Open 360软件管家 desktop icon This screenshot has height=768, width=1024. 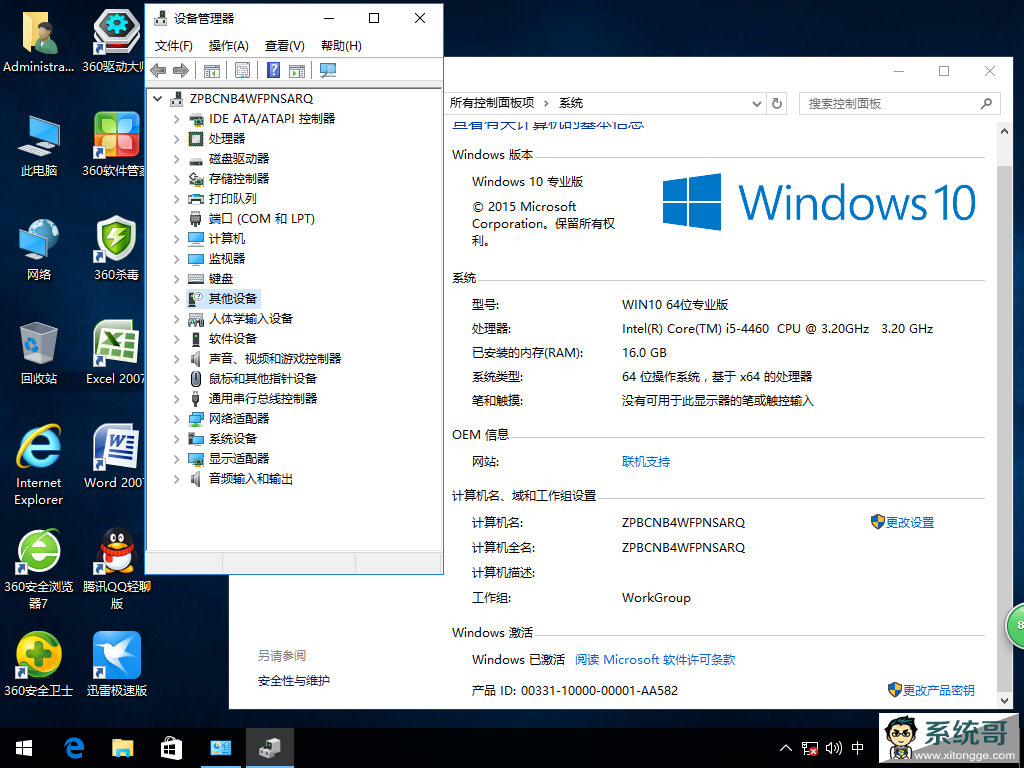tap(116, 146)
